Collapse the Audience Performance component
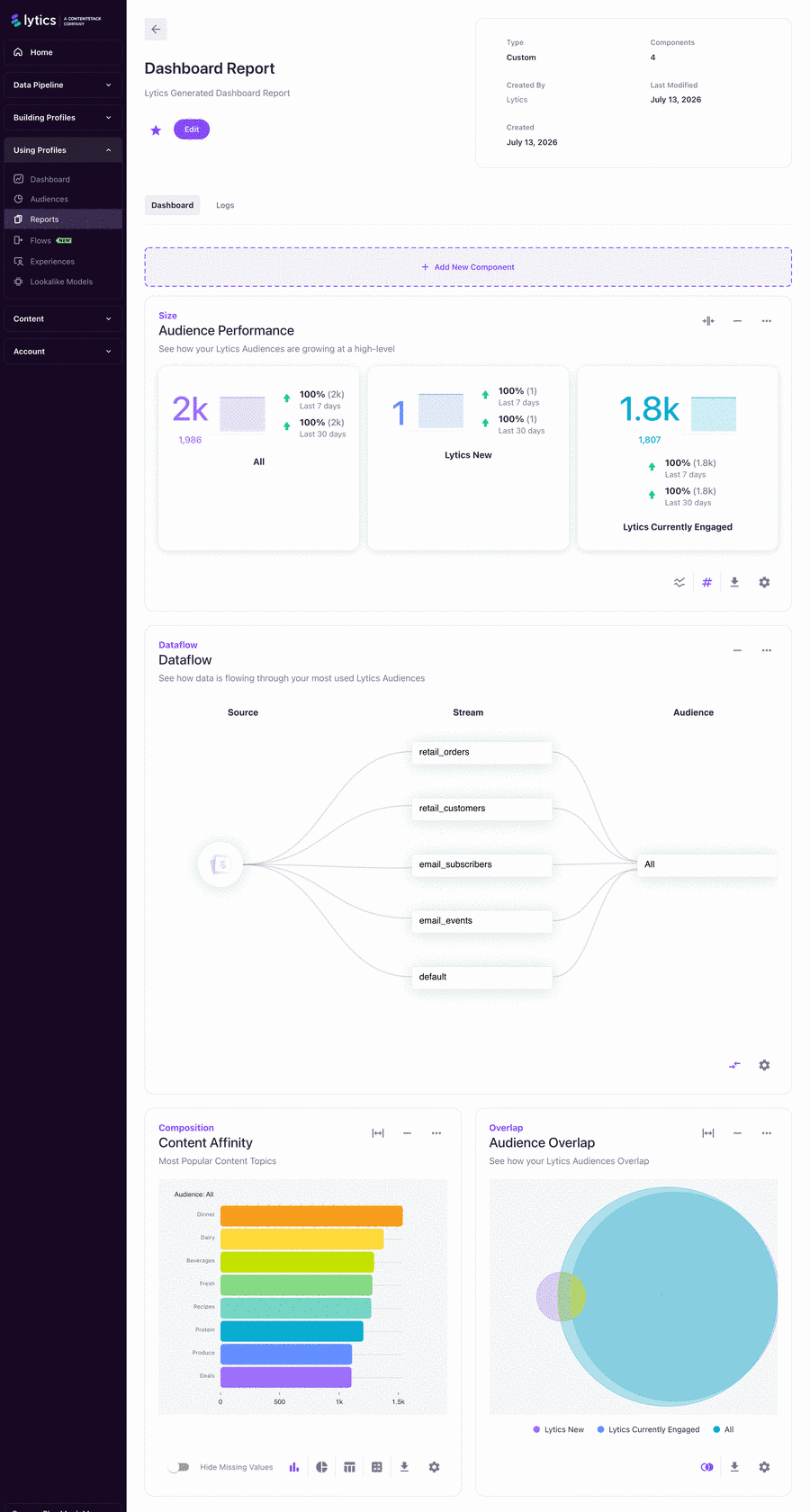 [737, 321]
